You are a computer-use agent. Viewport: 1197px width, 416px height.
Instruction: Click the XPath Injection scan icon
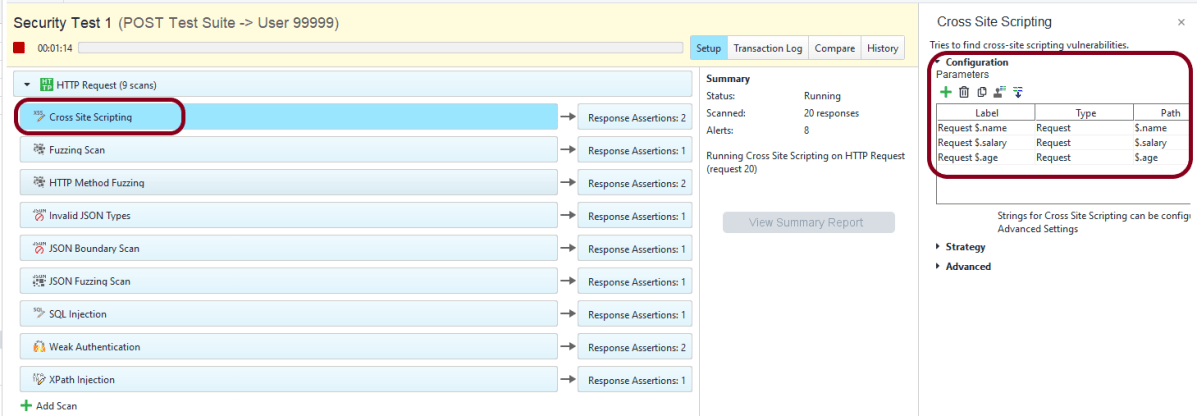point(39,380)
